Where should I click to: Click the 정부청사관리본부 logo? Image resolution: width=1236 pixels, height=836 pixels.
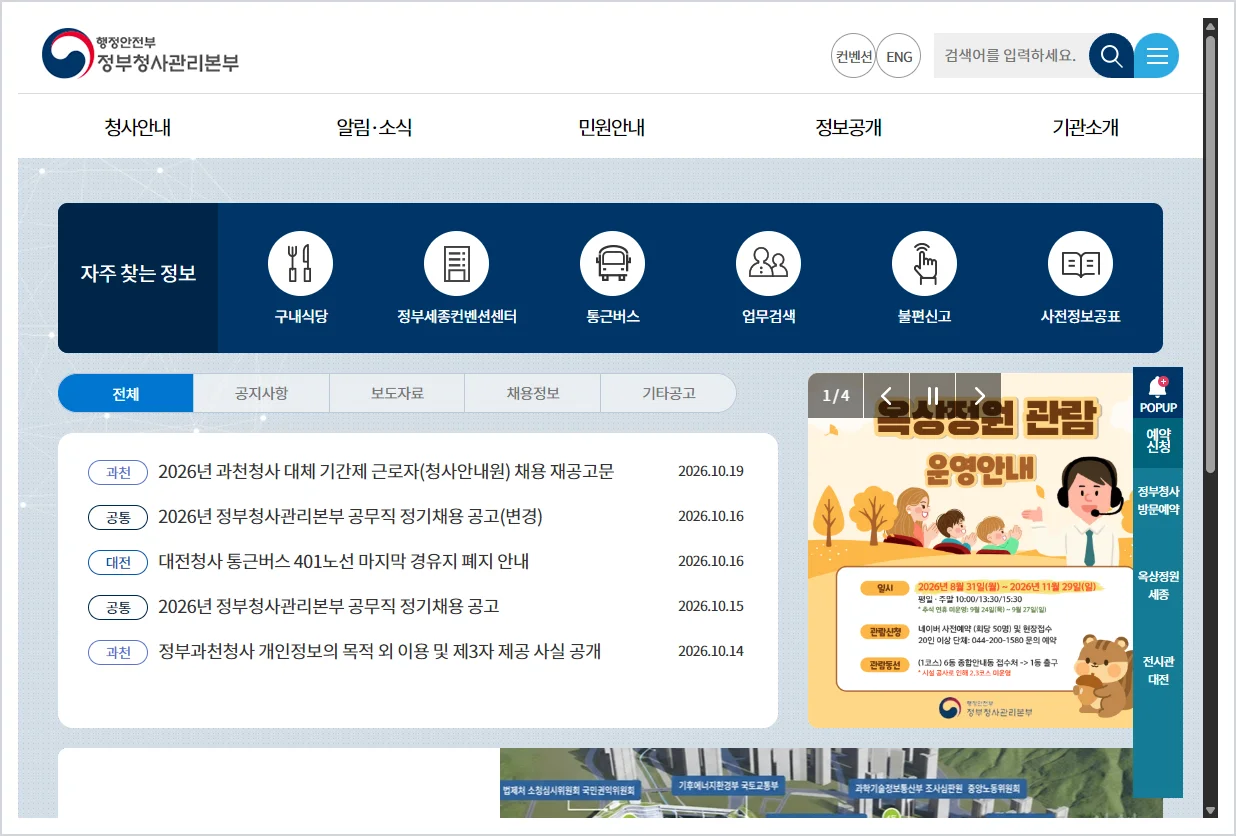click(140, 54)
